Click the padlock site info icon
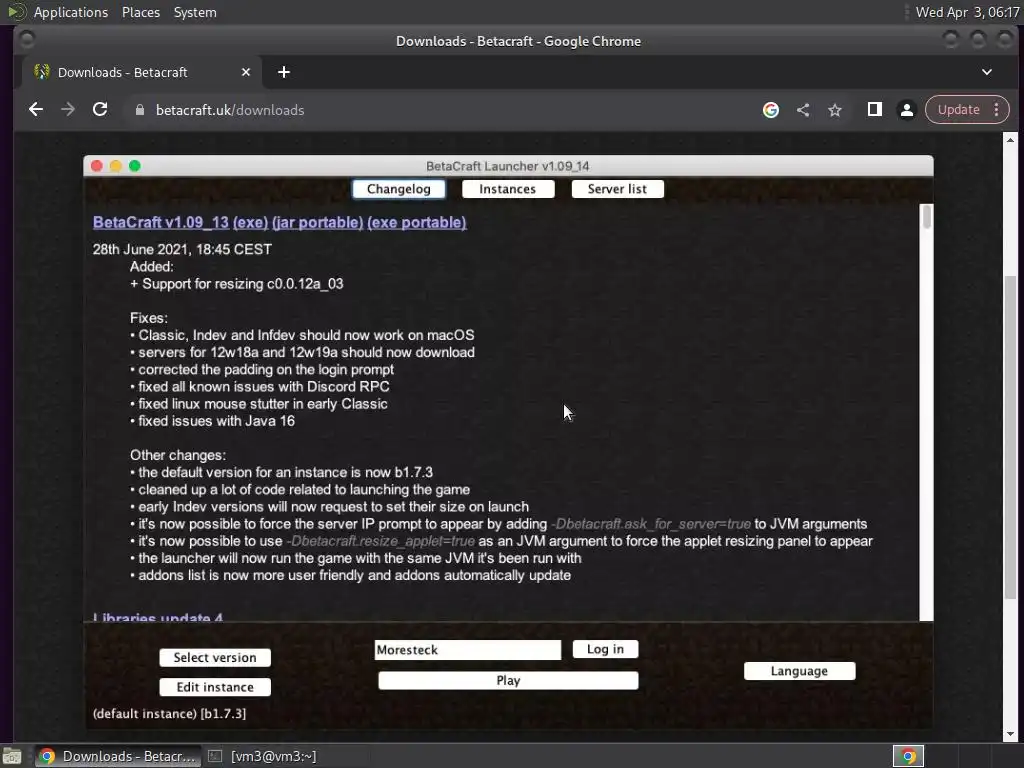Screen dimensions: 1024x768 click(x=139, y=110)
